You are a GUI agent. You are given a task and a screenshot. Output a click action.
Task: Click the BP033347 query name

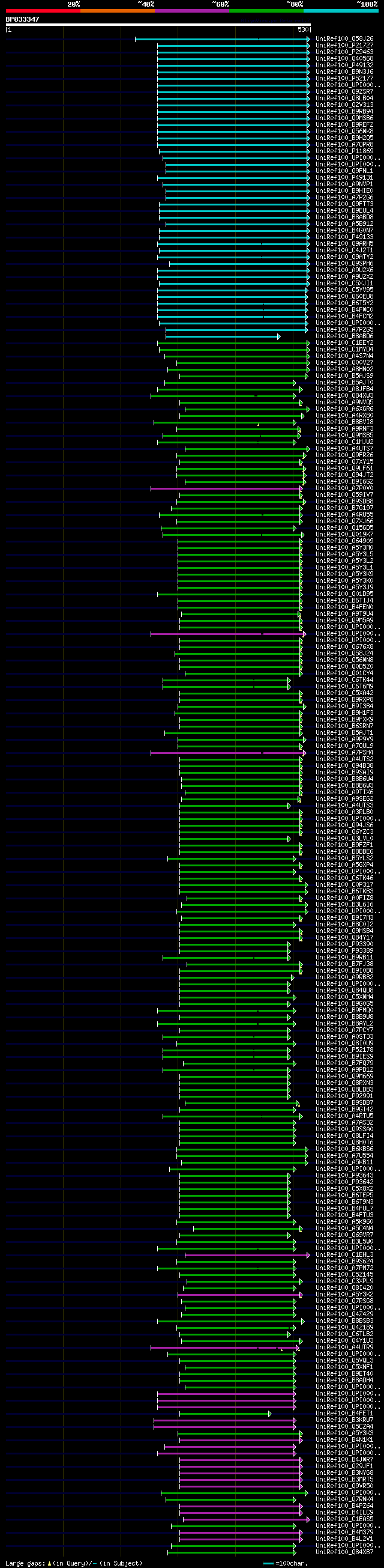pyautogui.click(x=22, y=19)
